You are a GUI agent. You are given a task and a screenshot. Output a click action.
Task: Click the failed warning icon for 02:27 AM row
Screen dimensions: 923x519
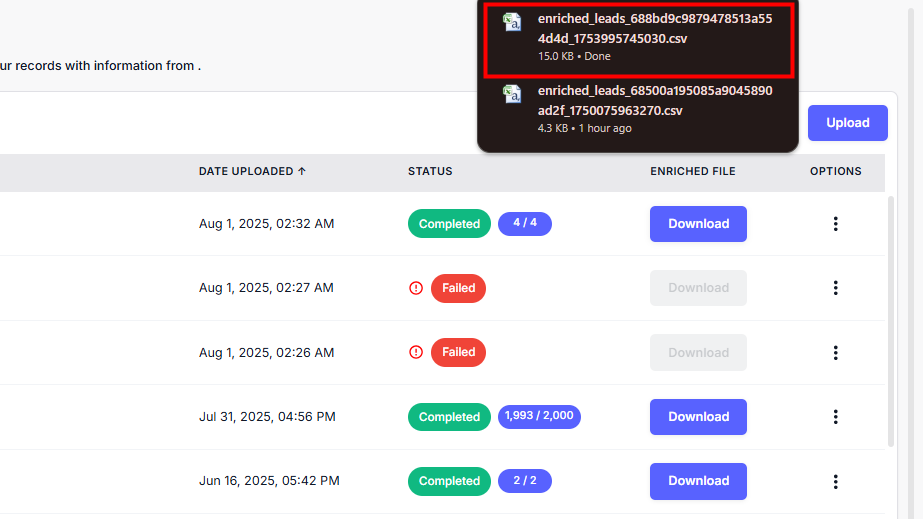coord(416,288)
